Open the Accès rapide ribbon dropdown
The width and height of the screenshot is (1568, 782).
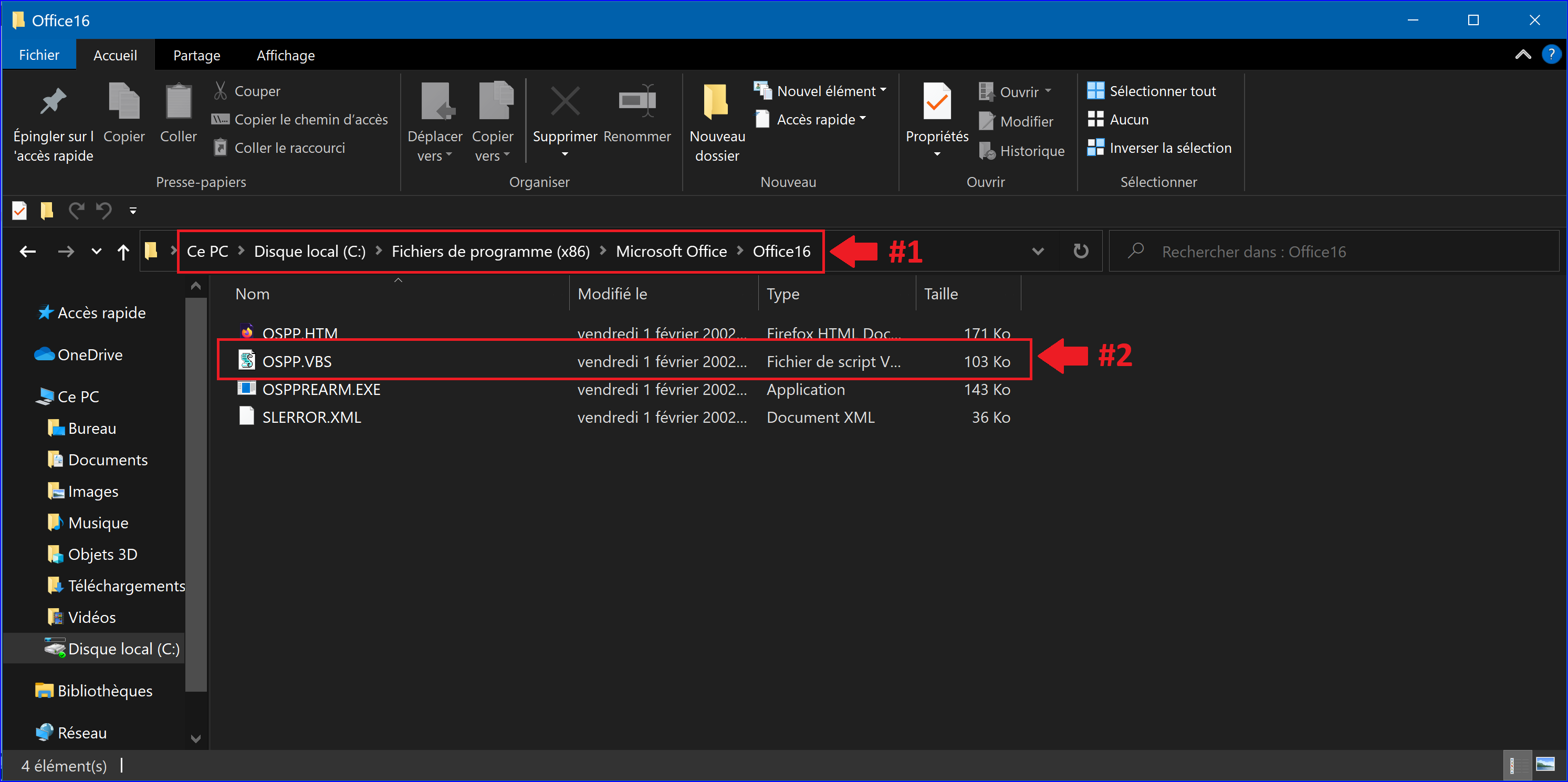tap(810, 119)
